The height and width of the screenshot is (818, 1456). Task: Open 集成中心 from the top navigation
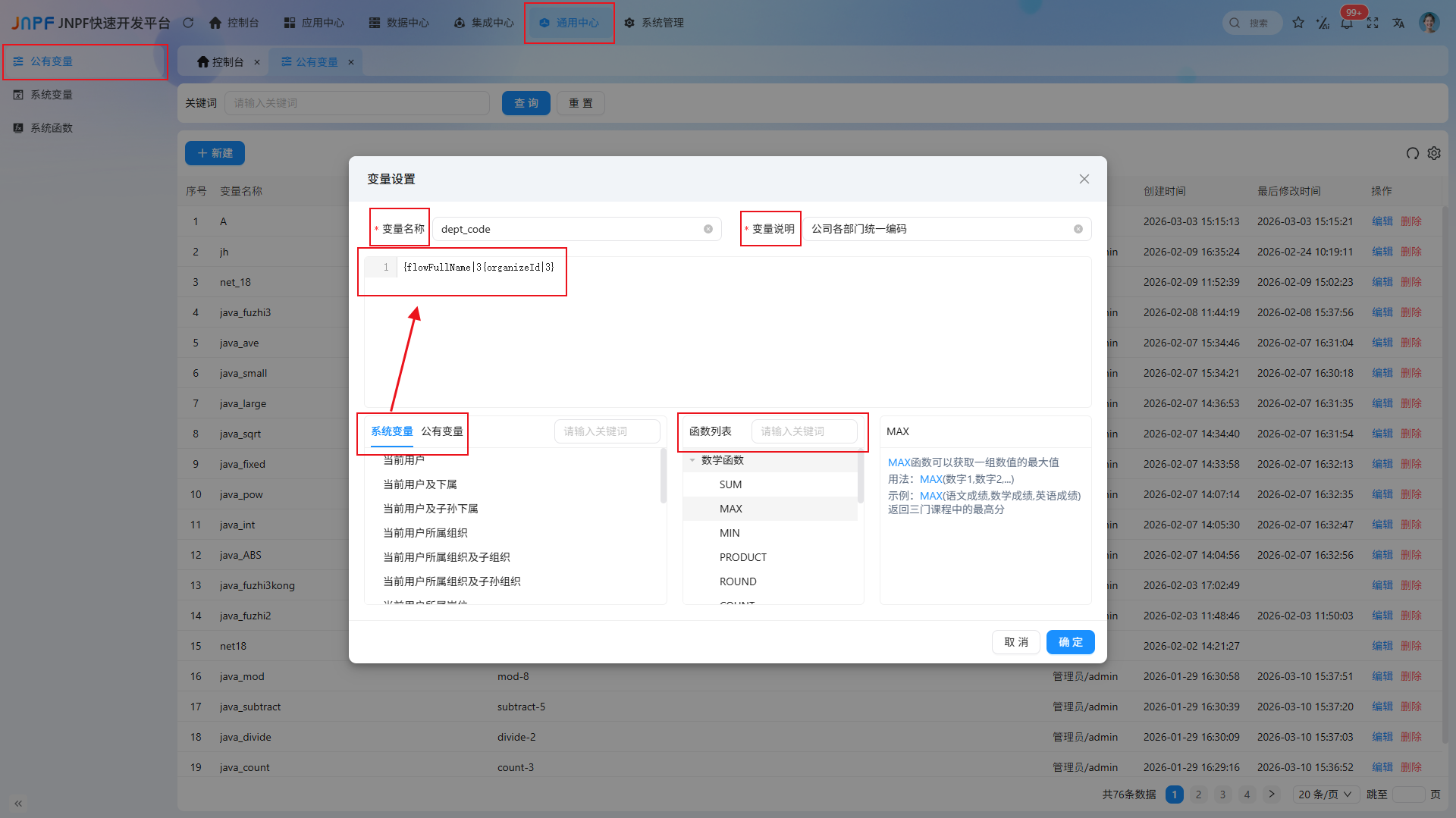[482, 23]
